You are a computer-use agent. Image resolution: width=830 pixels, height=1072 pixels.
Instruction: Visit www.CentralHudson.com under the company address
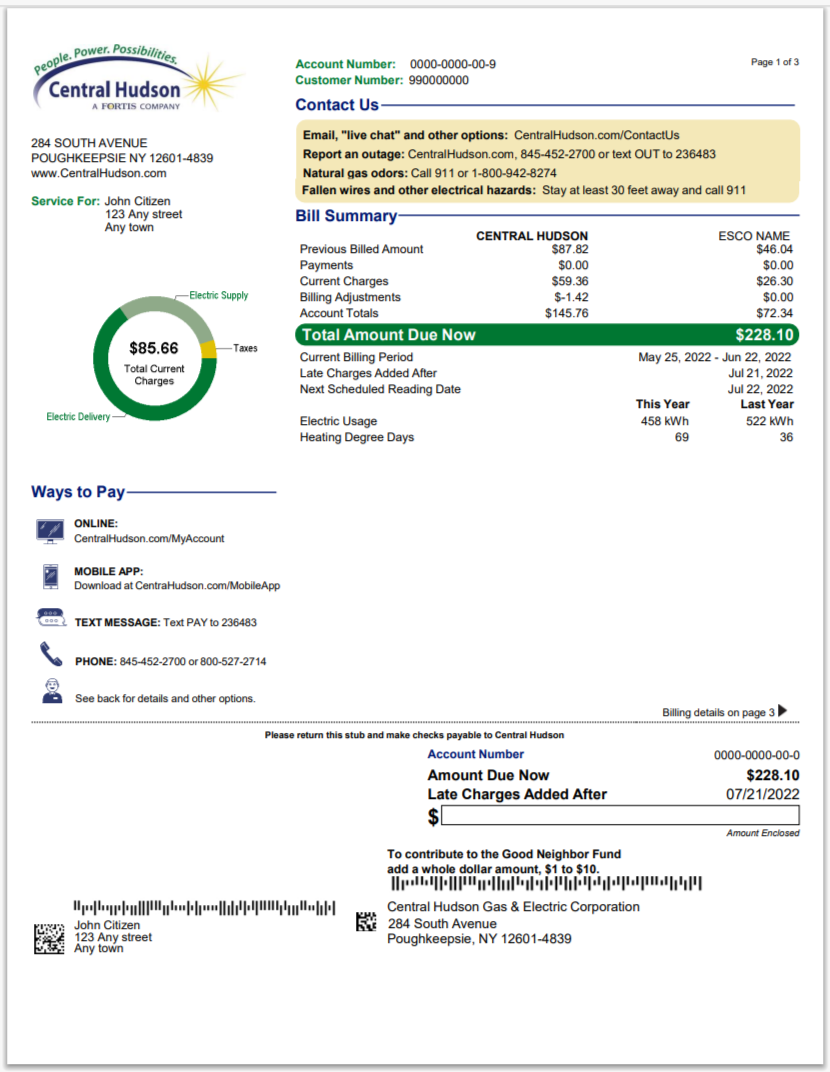pos(99,173)
